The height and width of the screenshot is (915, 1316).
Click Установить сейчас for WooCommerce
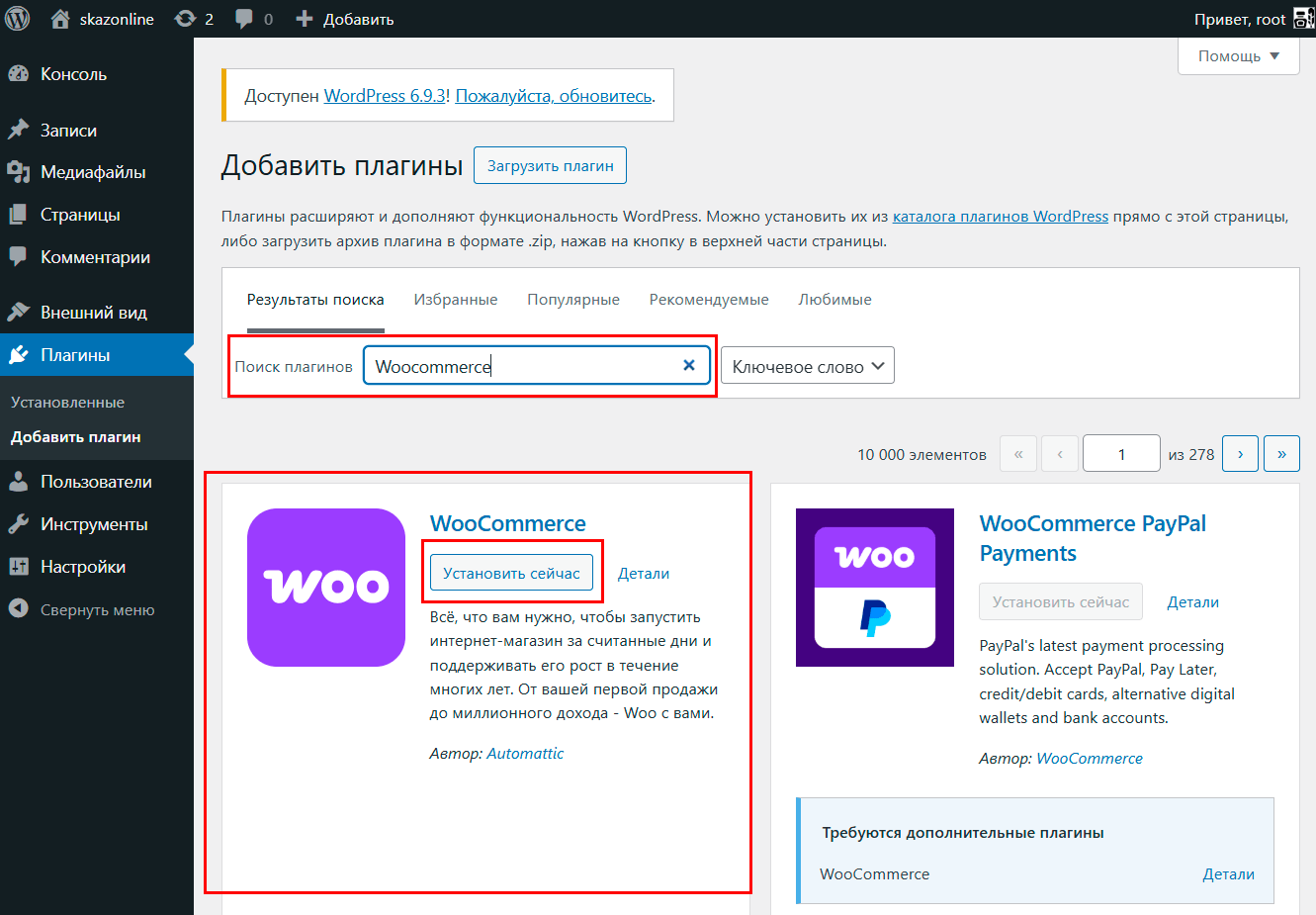511,573
